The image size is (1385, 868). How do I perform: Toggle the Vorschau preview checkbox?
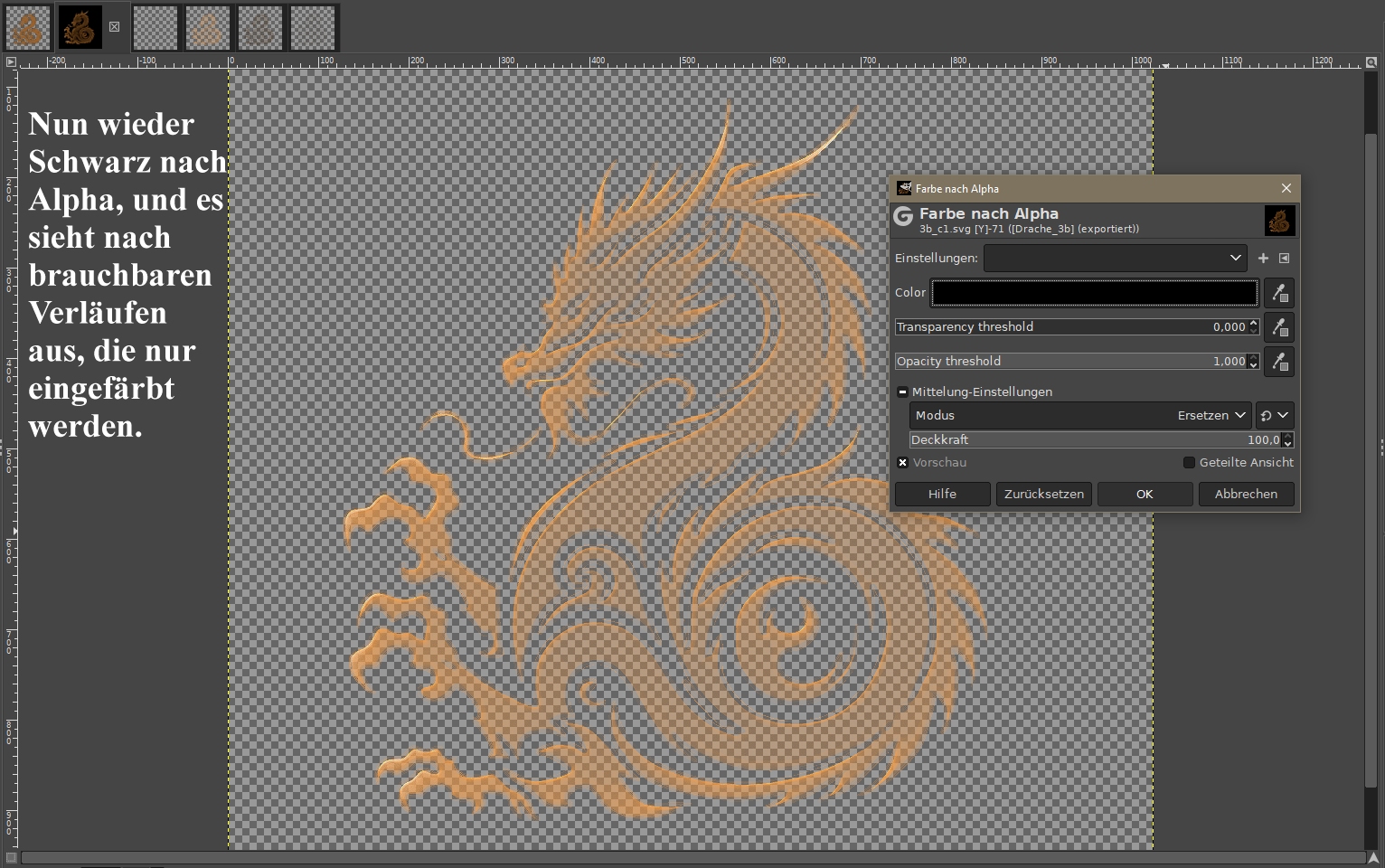902,463
